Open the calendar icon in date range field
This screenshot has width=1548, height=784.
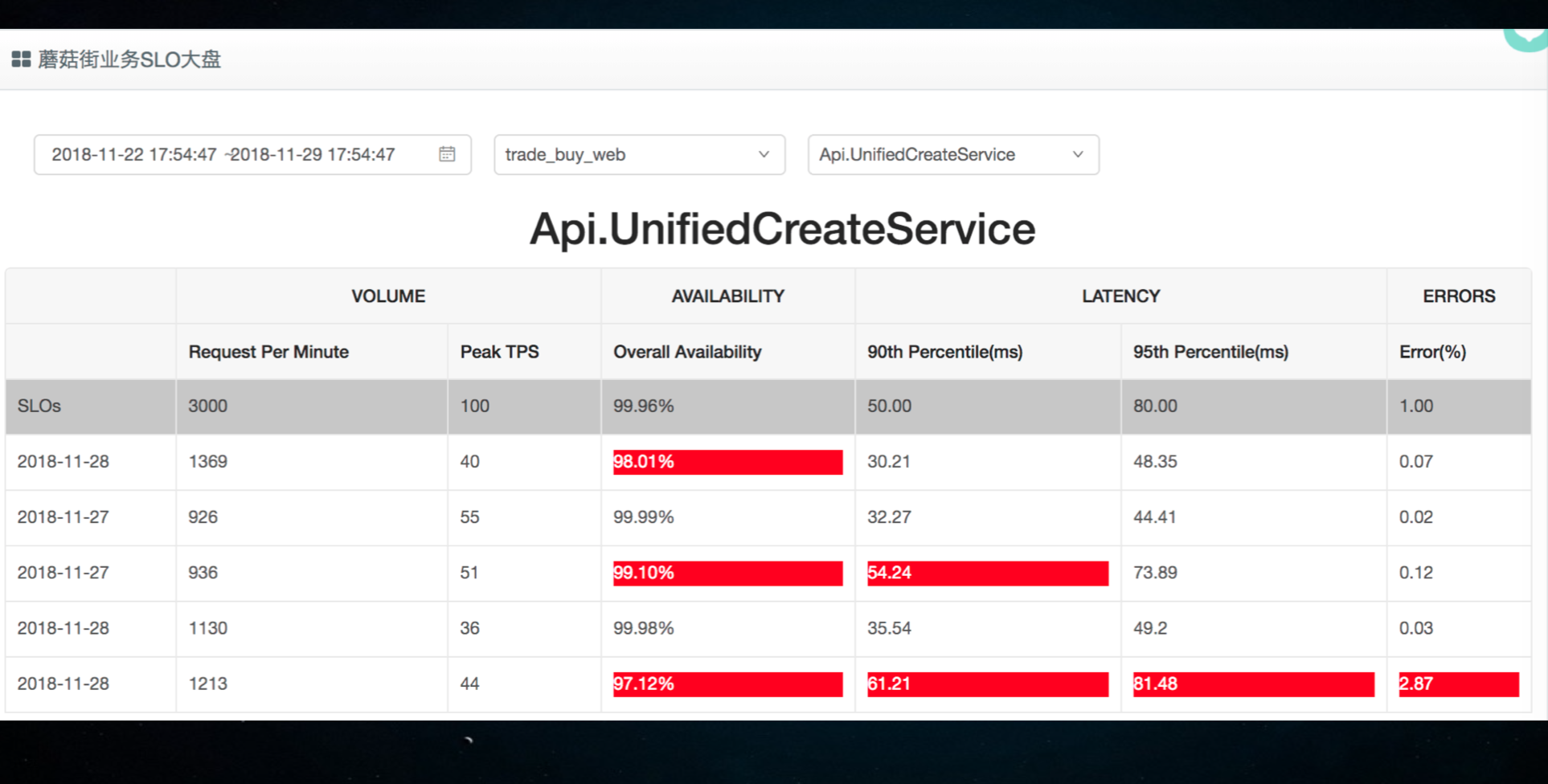(x=447, y=154)
